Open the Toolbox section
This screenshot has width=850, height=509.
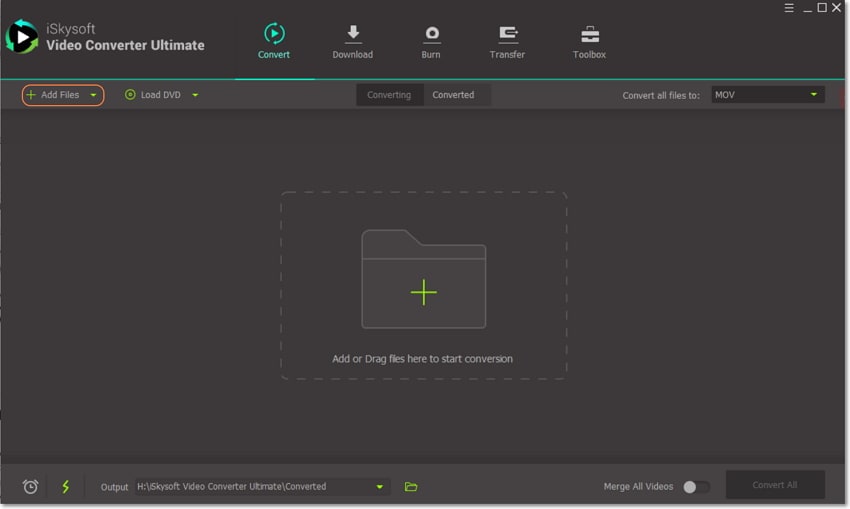coord(589,41)
